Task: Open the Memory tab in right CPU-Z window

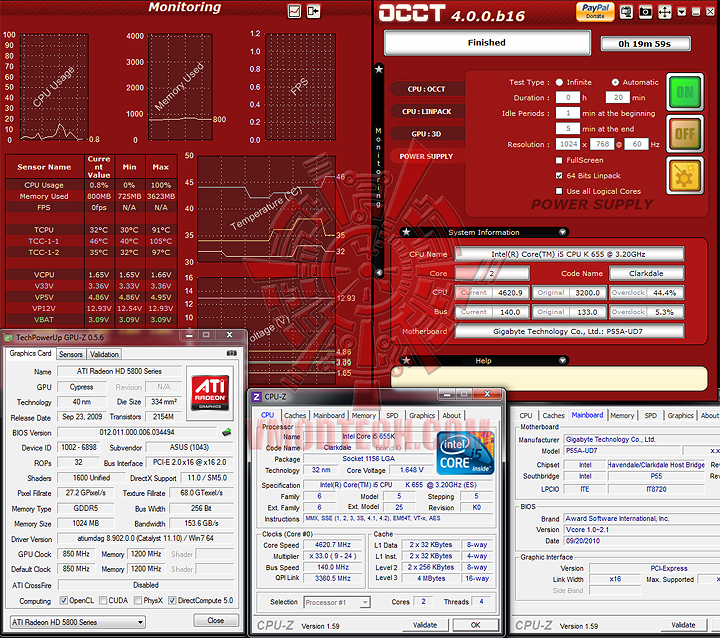Action: coord(622,415)
